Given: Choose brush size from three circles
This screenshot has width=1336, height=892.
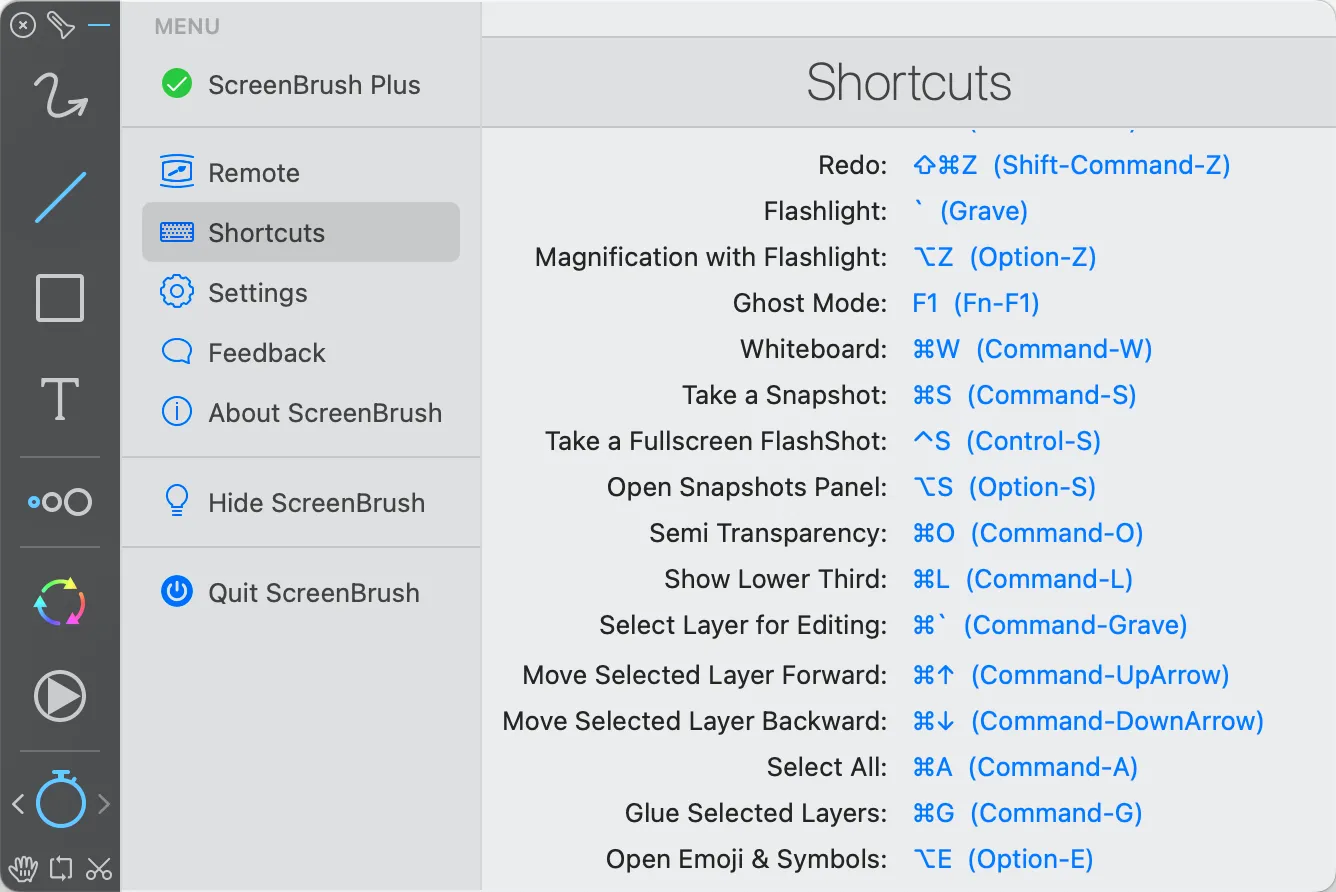Looking at the screenshot, I should 60,502.
